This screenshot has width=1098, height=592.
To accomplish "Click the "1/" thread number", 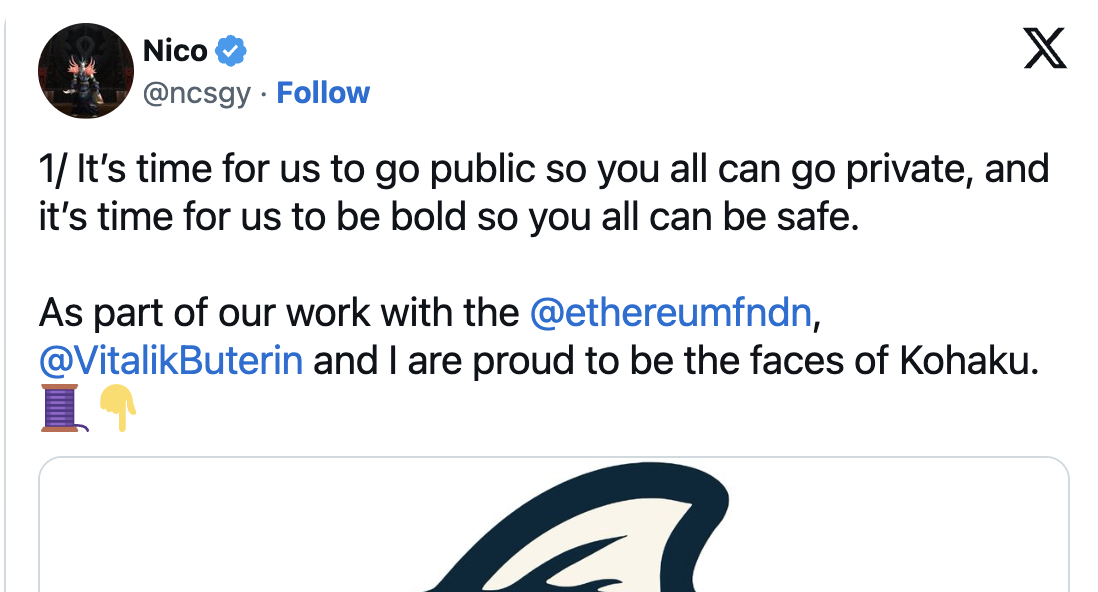I will (53, 170).
